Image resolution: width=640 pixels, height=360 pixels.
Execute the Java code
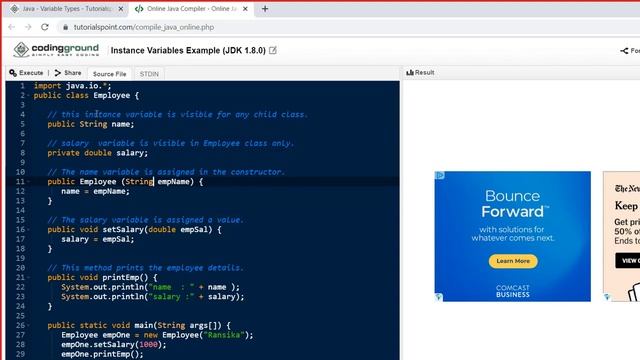pyautogui.click(x=26, y=73)
